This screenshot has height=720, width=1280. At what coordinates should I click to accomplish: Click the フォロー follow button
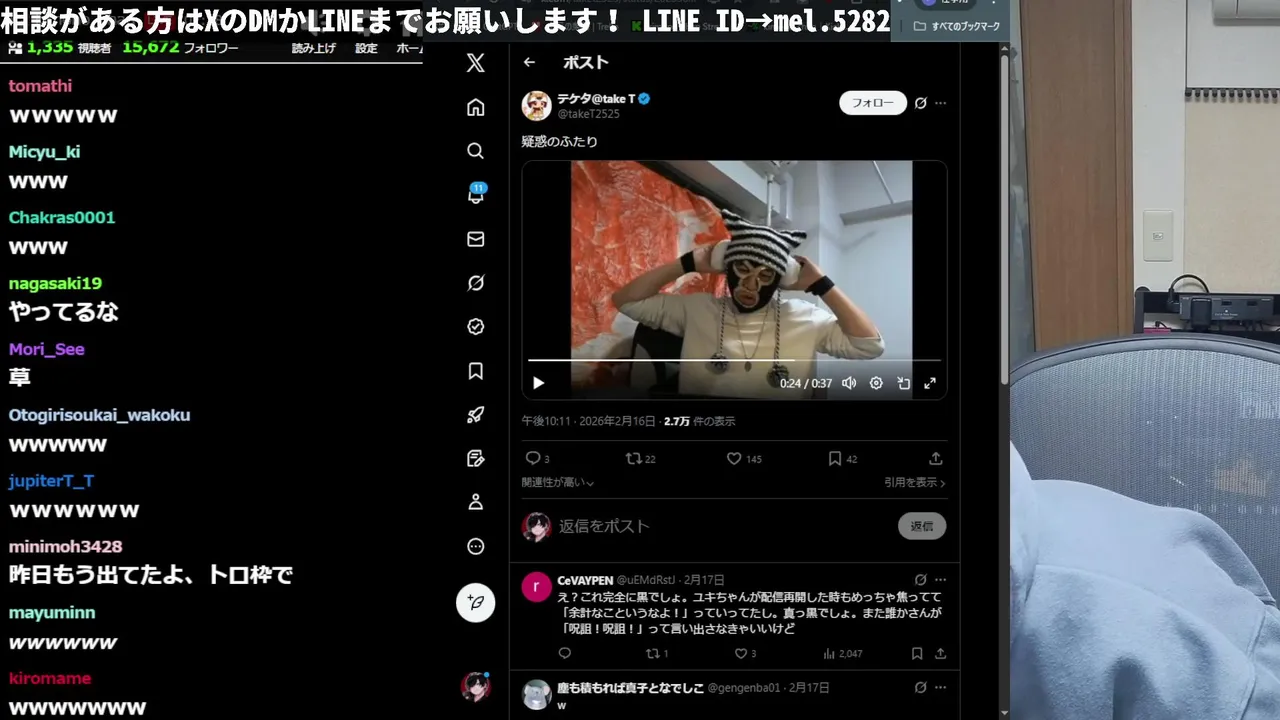873,103
